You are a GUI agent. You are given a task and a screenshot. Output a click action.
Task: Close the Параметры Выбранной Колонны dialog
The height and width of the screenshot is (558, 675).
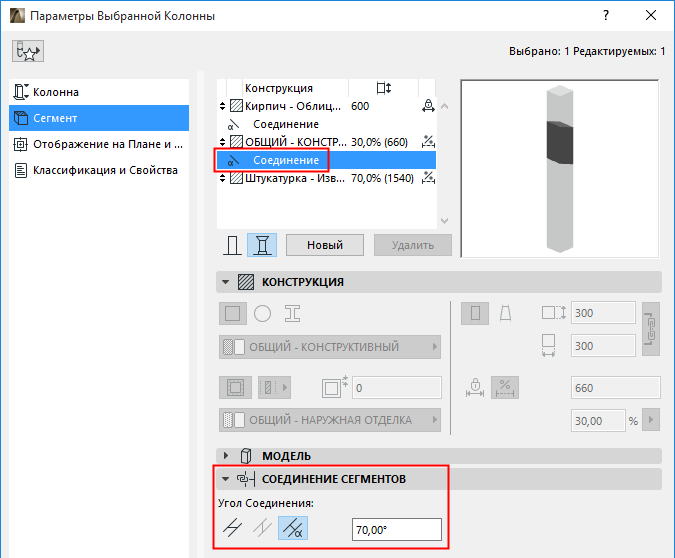[651, 16]
